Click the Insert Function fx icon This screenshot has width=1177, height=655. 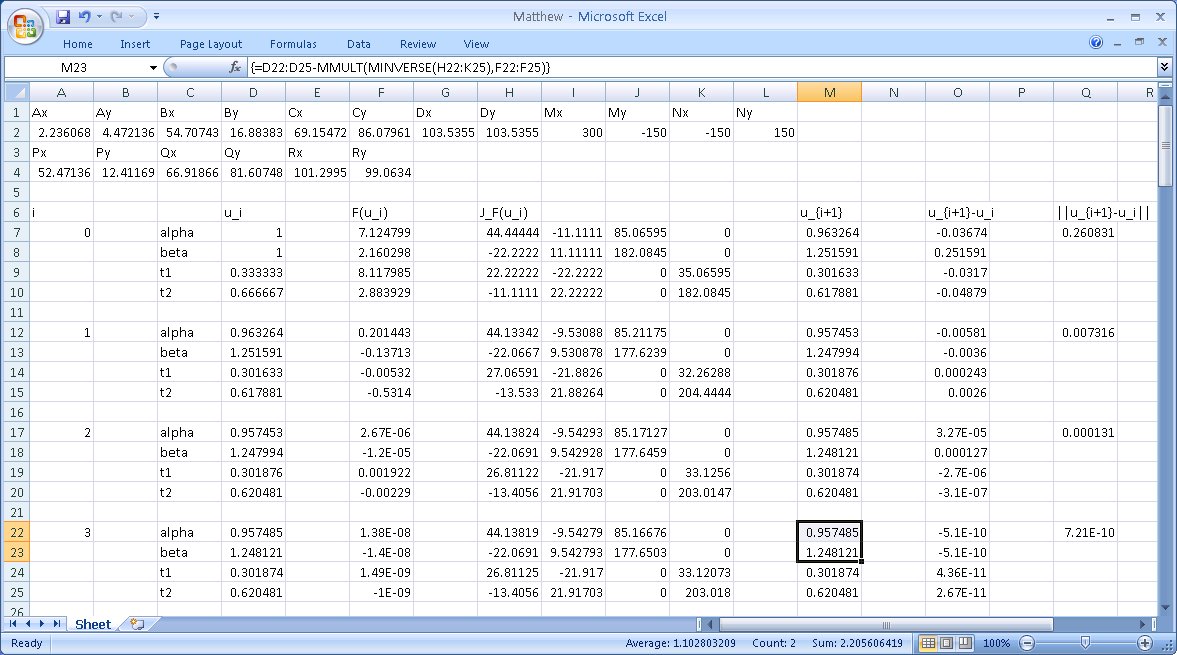pos(235,67)
